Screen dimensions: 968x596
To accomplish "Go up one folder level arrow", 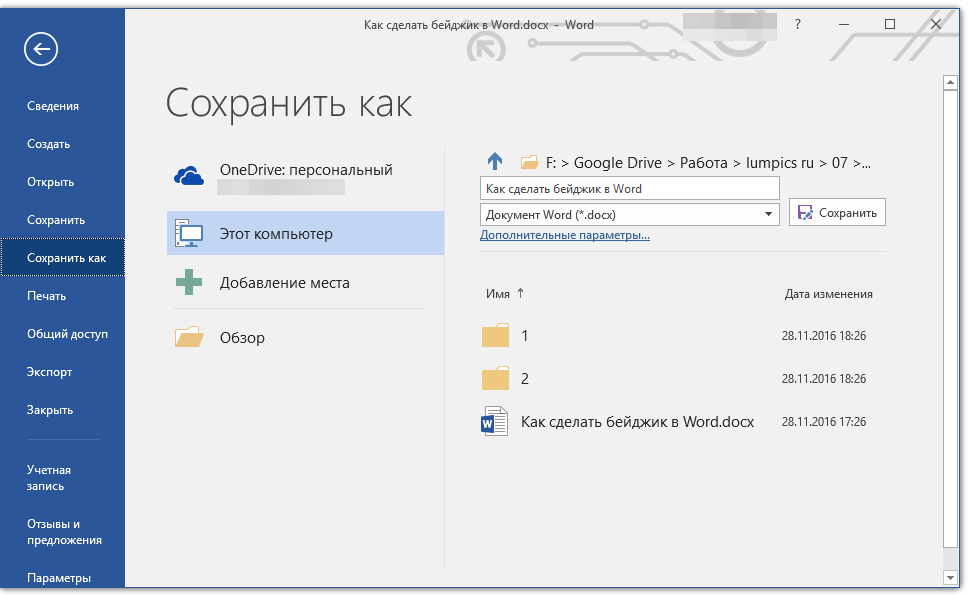I will 495,161.
